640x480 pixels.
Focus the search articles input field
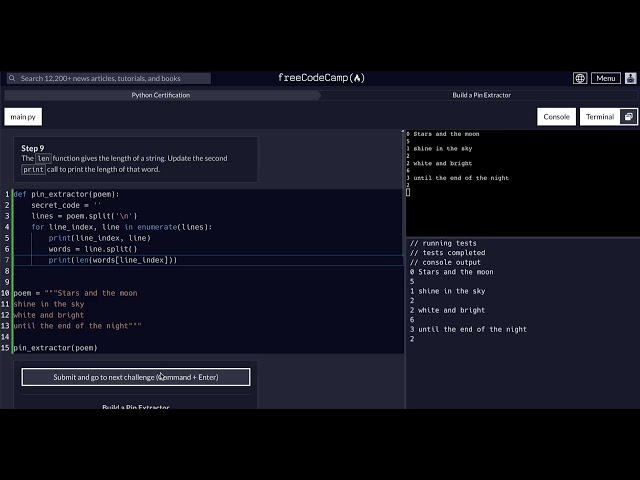[x=109, y=78]
